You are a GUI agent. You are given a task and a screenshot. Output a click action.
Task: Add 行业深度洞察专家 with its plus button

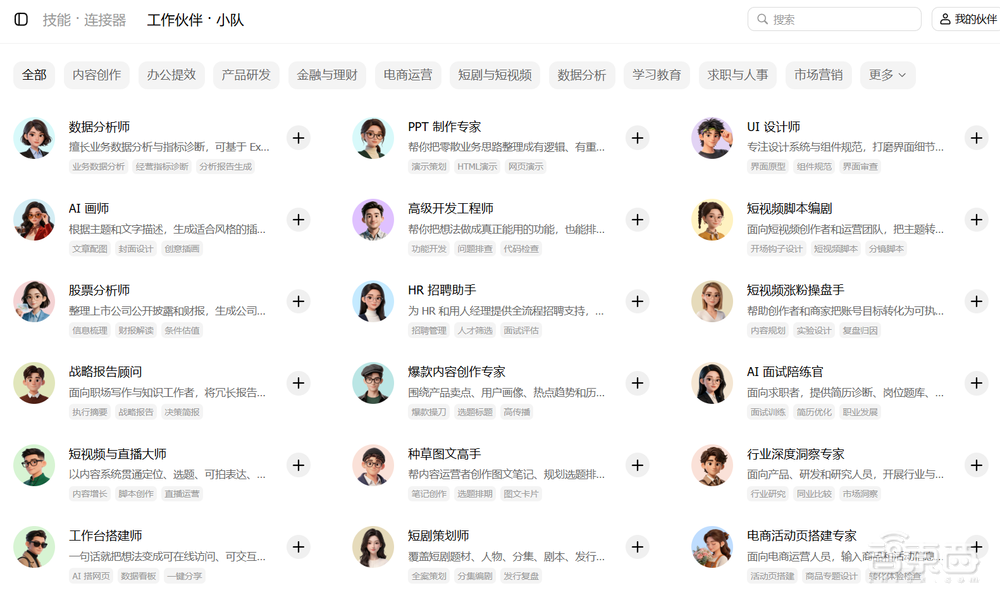[976, 465]
